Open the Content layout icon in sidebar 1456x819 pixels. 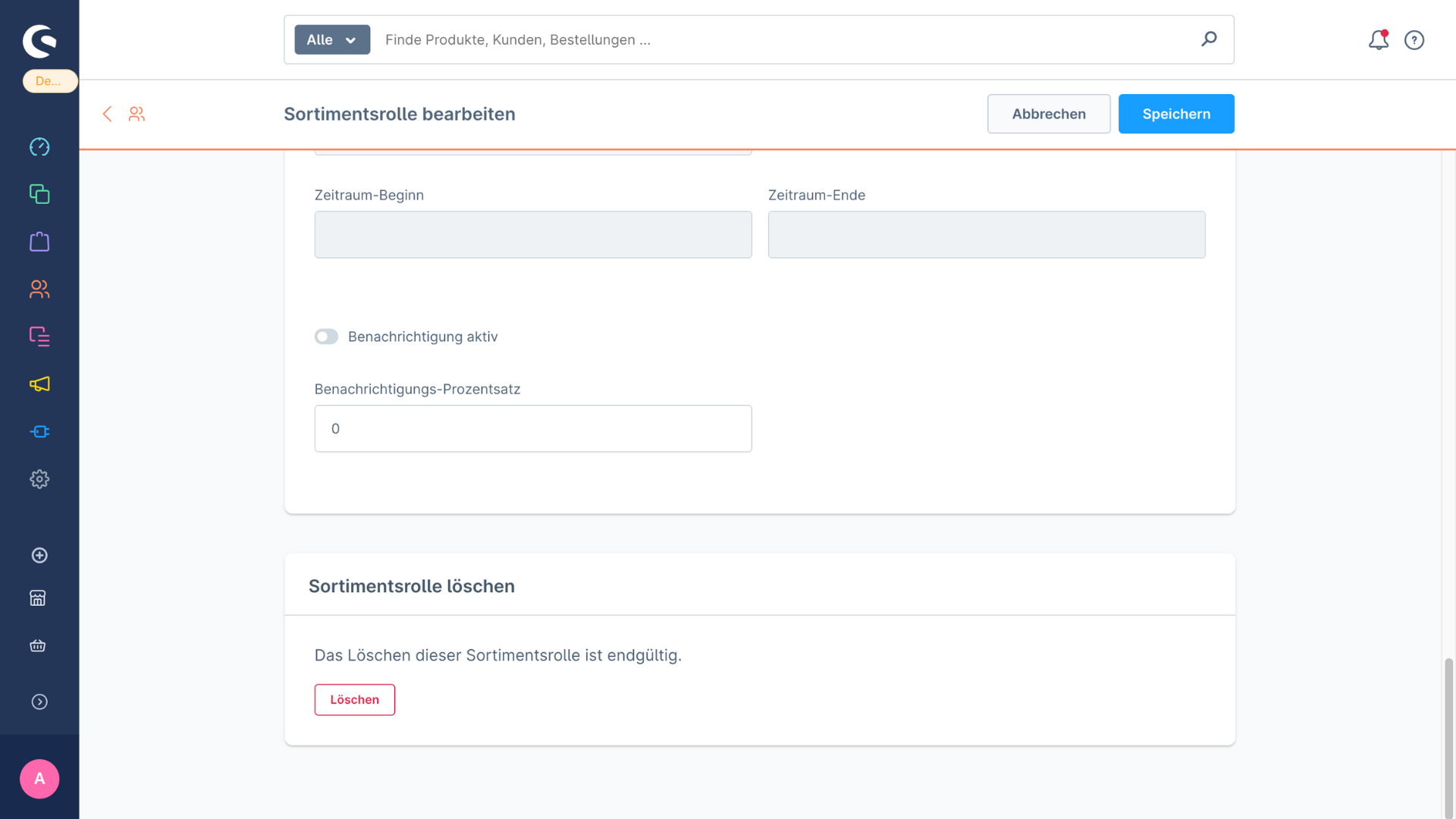click(x=39, y=336)
